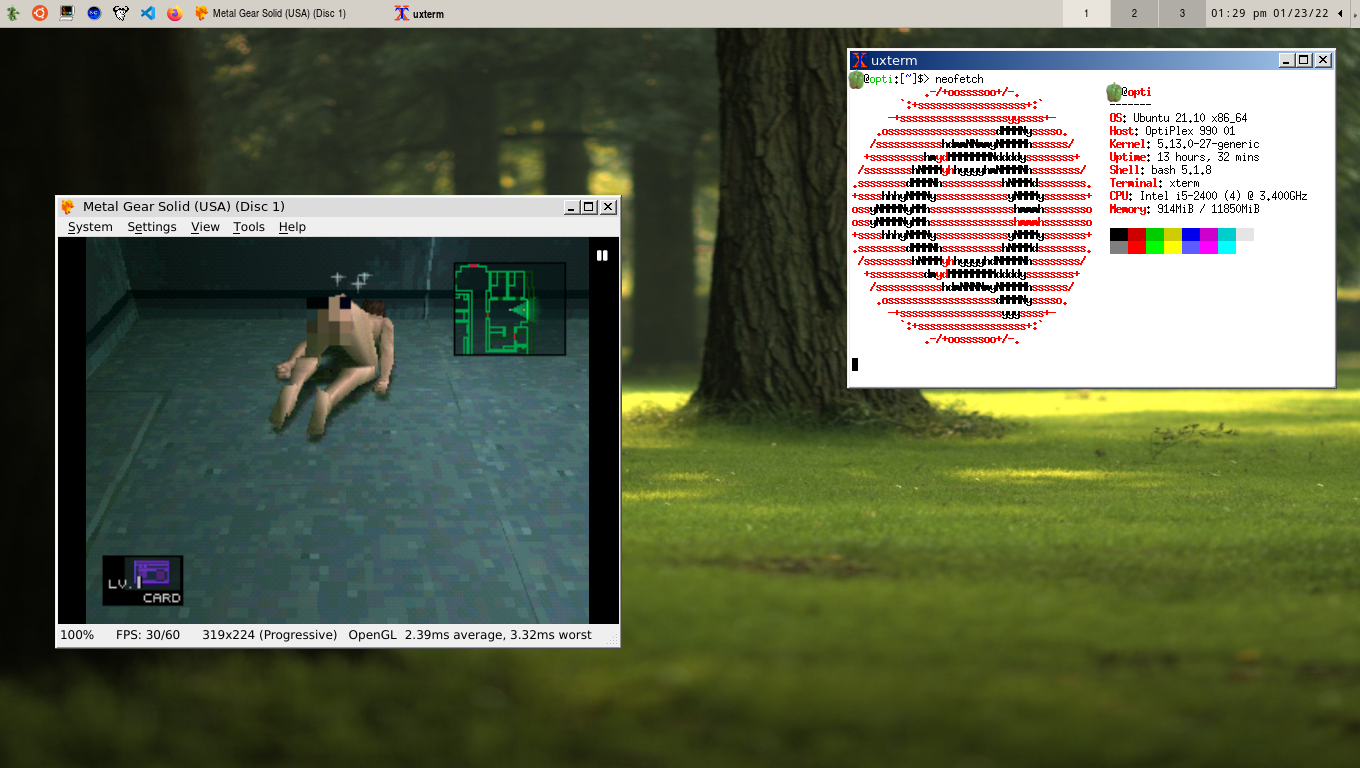1360x768 pixels.
Task: Click the Host: OptiPlex 990 line
Action: pyautogui.click(x=1172, y=131)
